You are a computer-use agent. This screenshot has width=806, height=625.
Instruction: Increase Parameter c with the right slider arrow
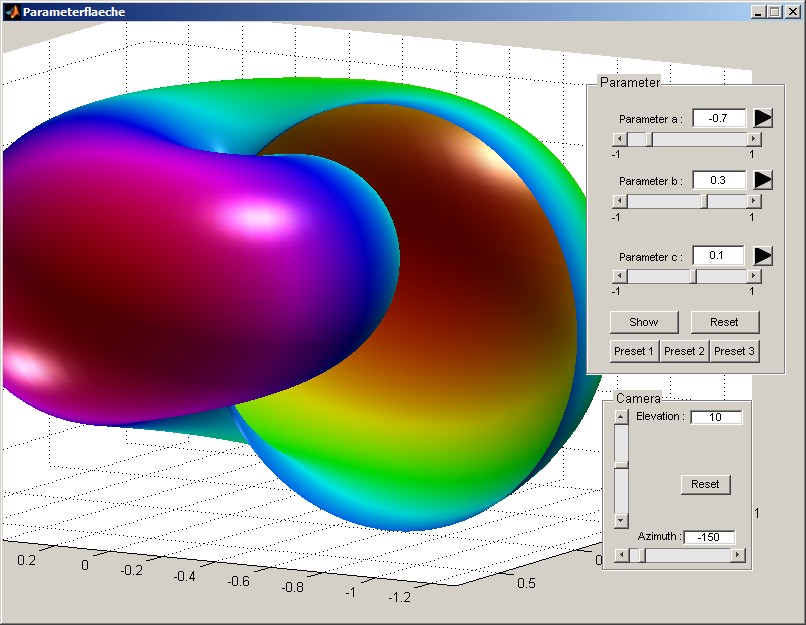point(754,276)
